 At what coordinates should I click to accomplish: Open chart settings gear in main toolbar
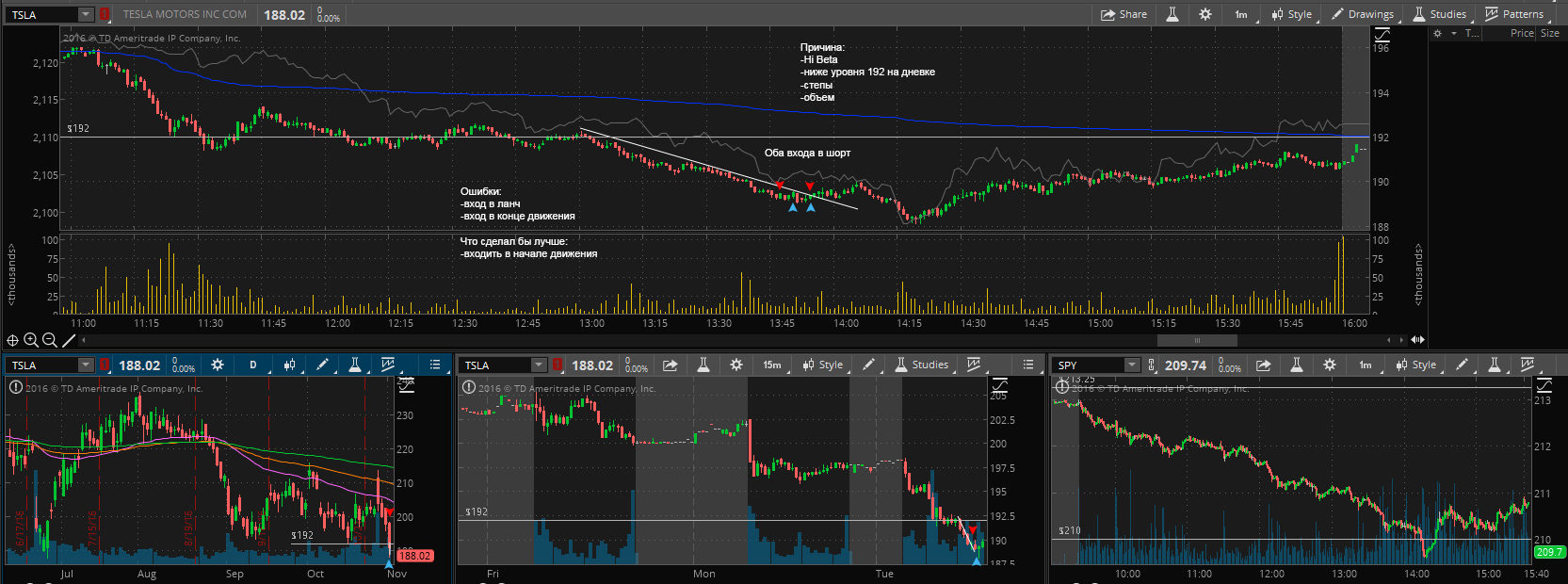click(x=1204, y=14)
